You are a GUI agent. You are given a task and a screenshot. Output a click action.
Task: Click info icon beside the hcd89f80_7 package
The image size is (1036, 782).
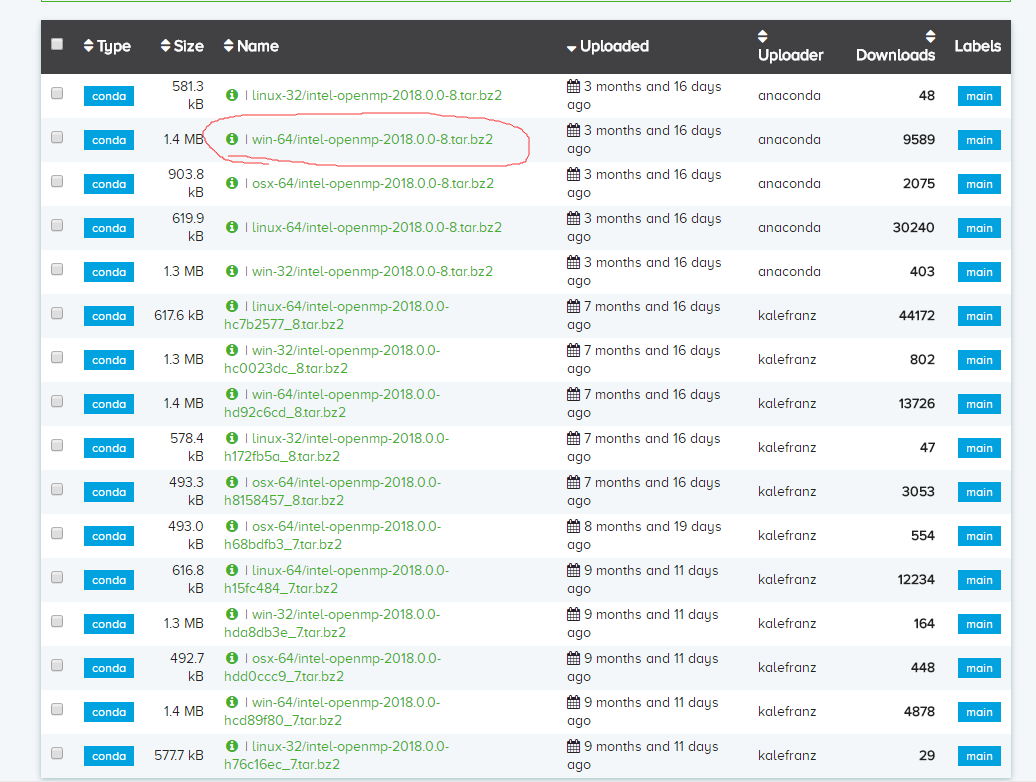pyautogui.click(x=232, y=702)
